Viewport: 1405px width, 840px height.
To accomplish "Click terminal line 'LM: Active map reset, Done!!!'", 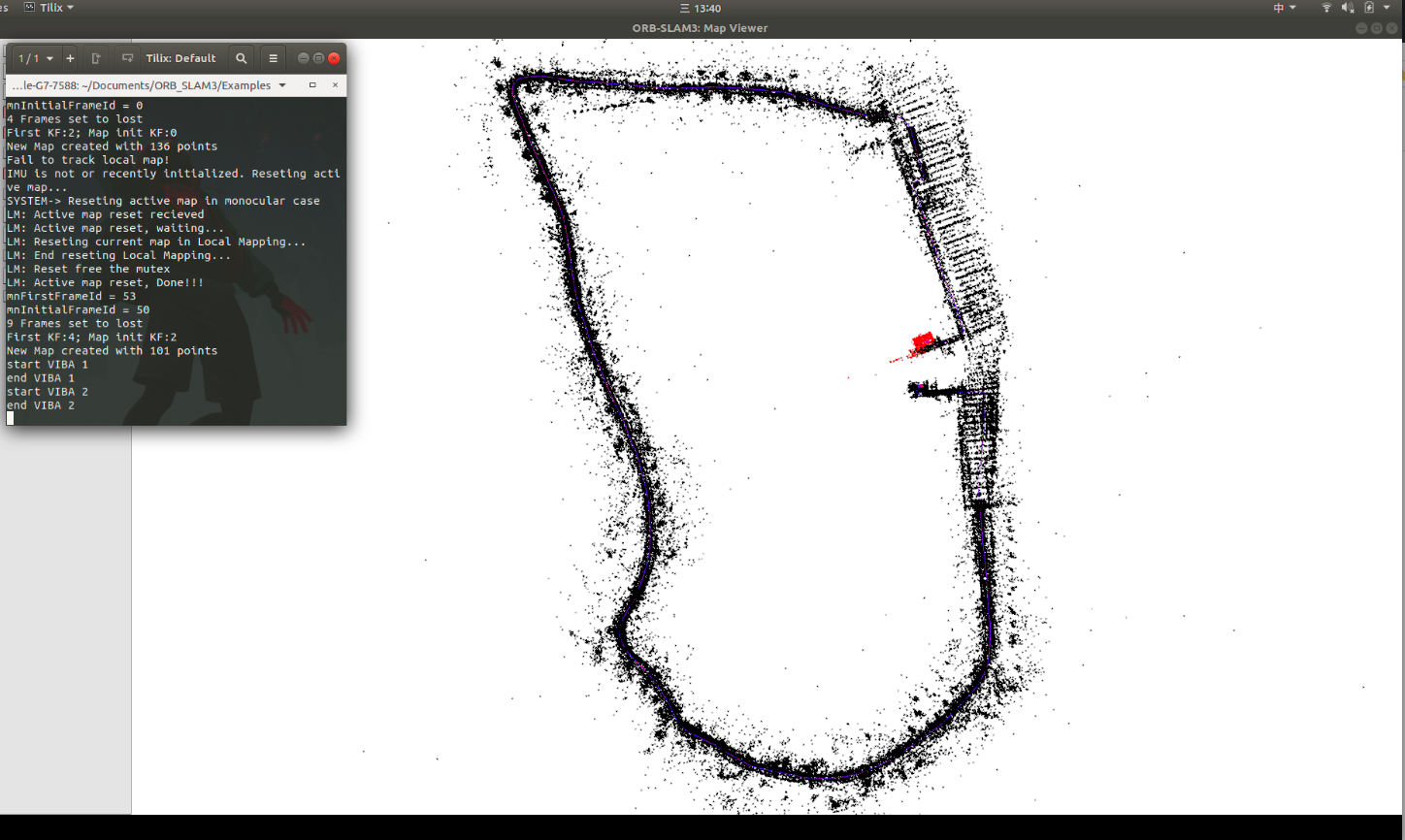I will coord(105,282).
